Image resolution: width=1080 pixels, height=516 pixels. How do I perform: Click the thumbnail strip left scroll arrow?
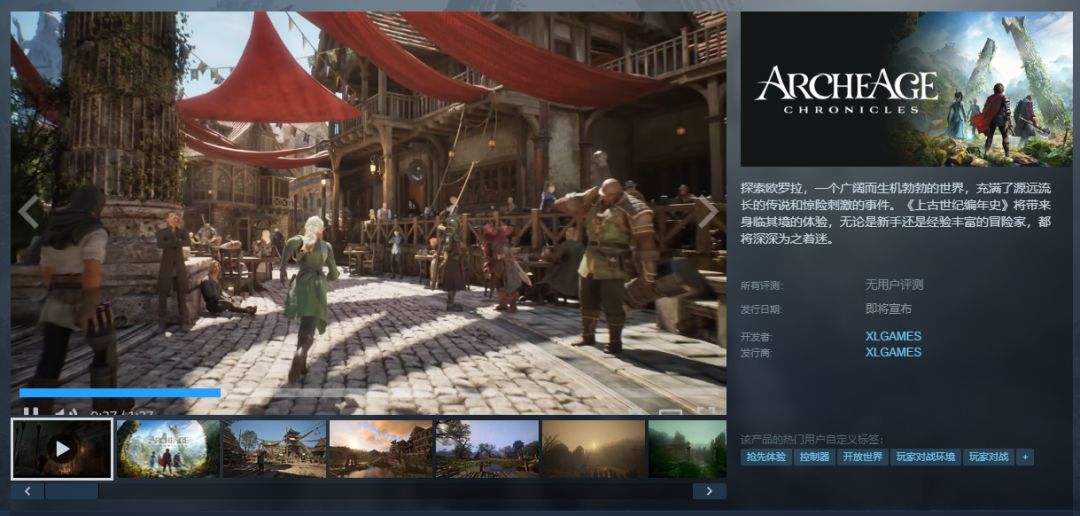click(28, 491)
